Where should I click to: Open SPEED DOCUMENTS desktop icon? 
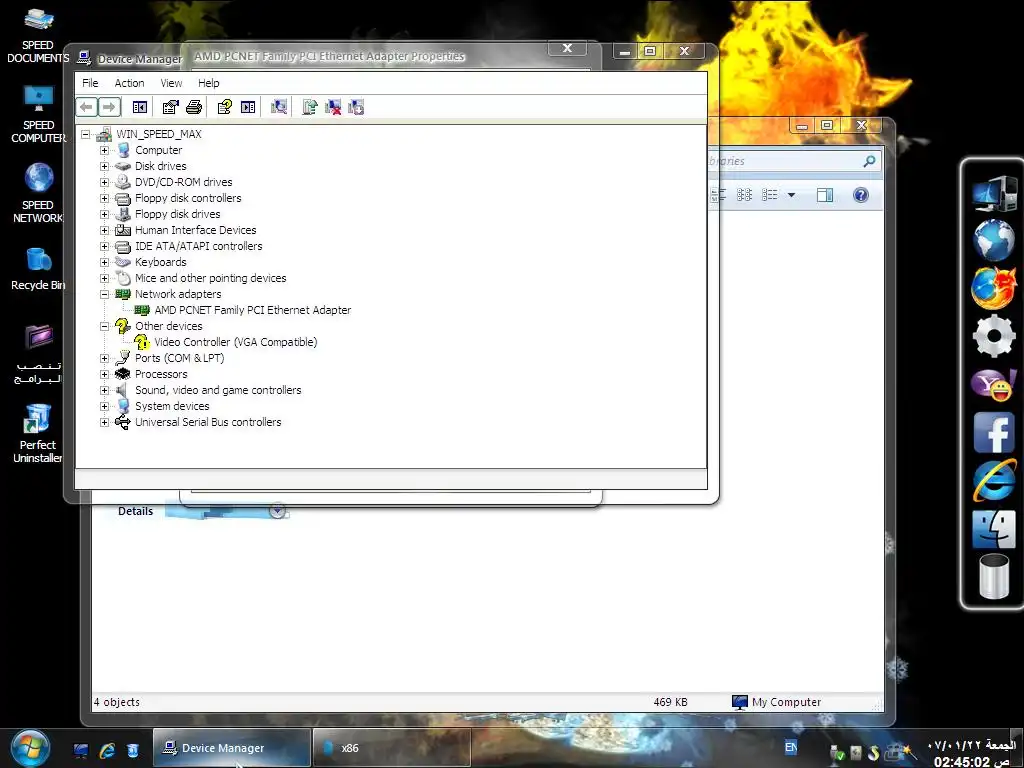click(38, 37)
